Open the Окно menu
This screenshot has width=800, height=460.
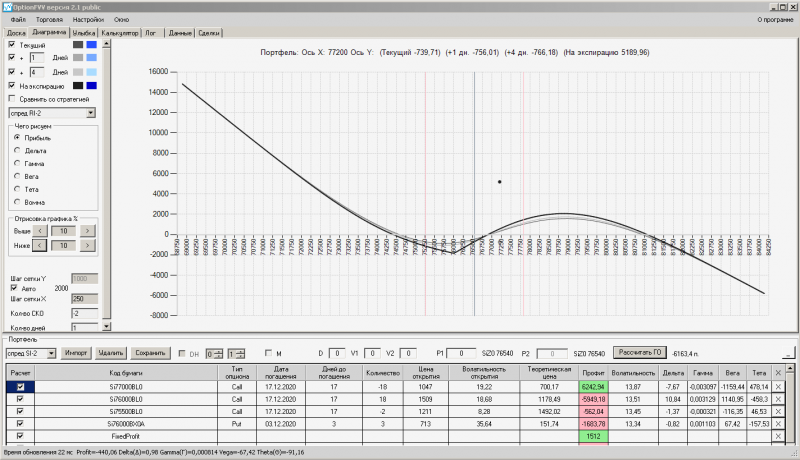click(x=121, y=20)
